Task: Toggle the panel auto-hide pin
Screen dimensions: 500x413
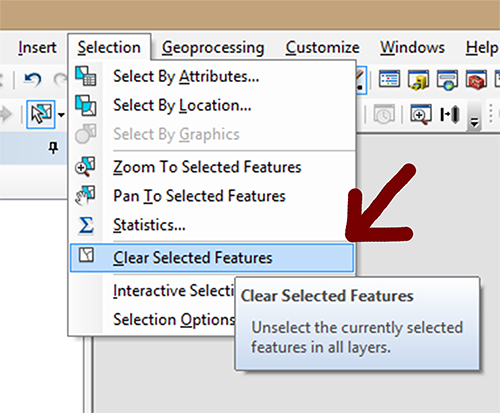Action: click(53, 147)
